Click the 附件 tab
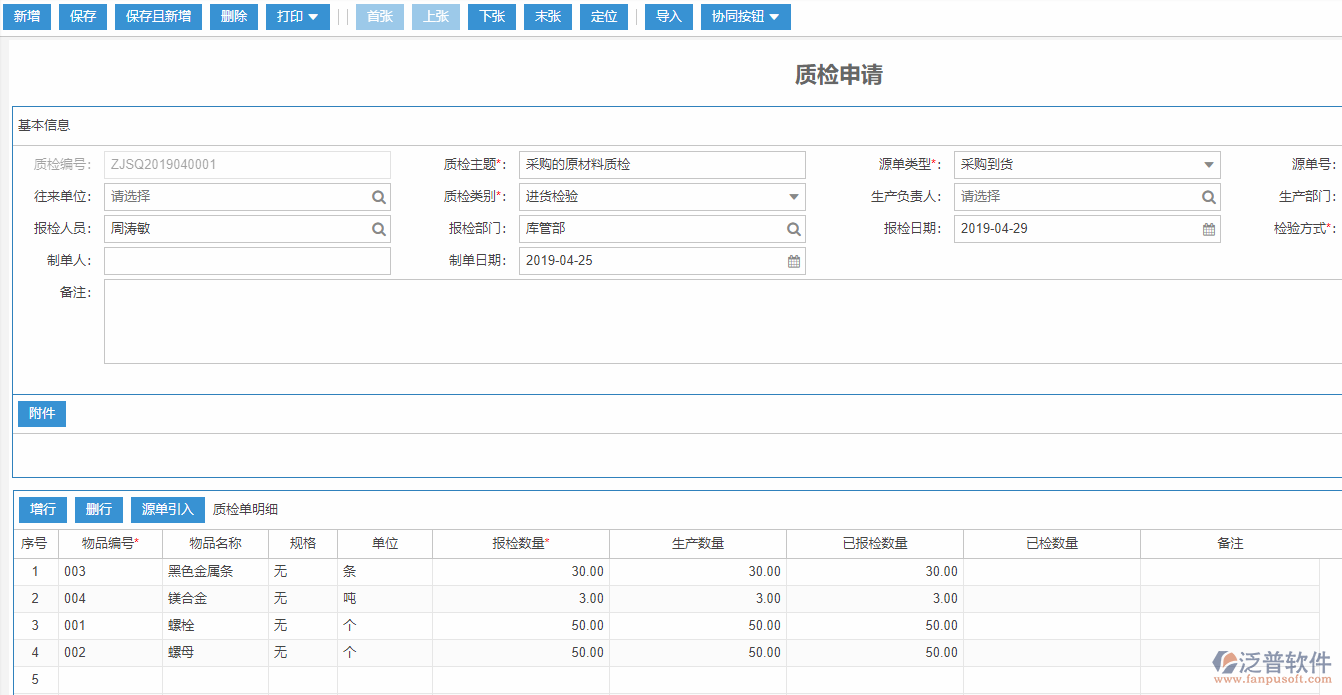1342x695 pixels. [x=42, y=414]
